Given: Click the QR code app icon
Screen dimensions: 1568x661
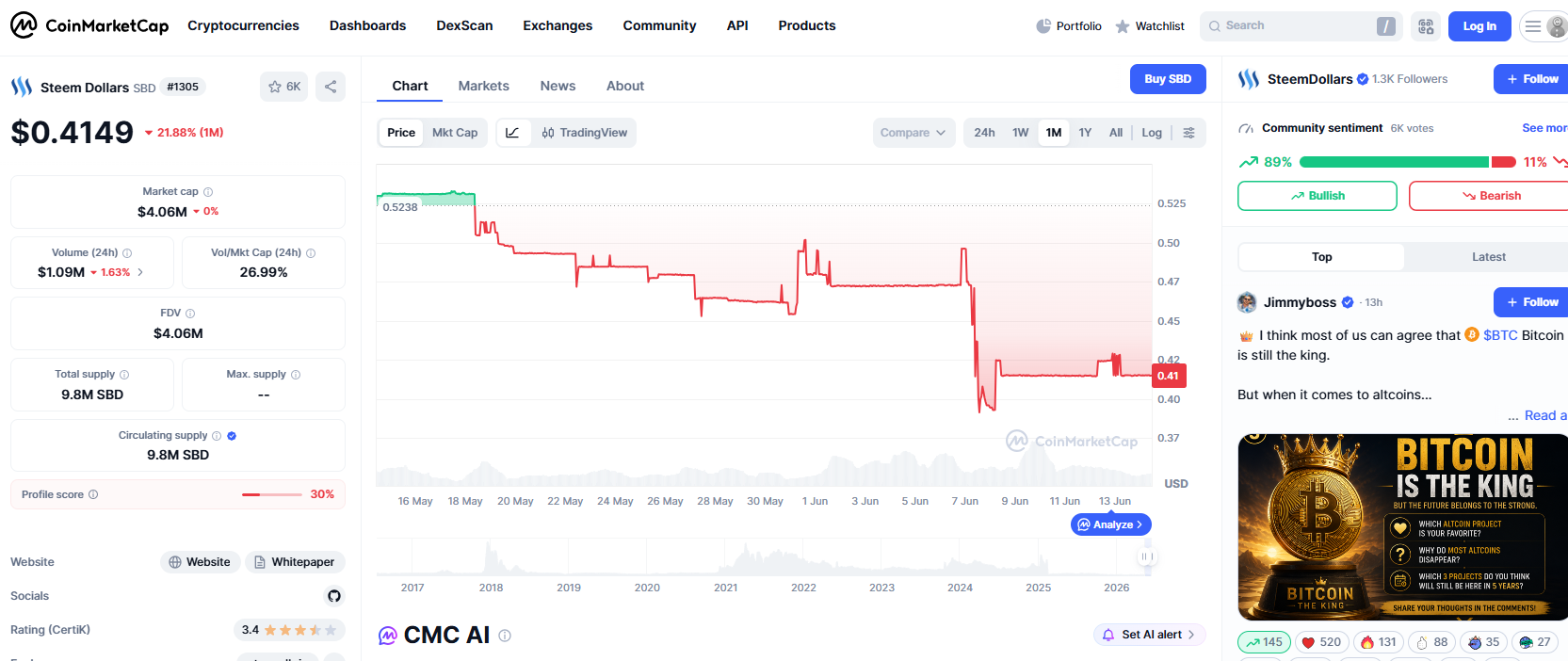Looking at the screenshot, I should 1426,26.
